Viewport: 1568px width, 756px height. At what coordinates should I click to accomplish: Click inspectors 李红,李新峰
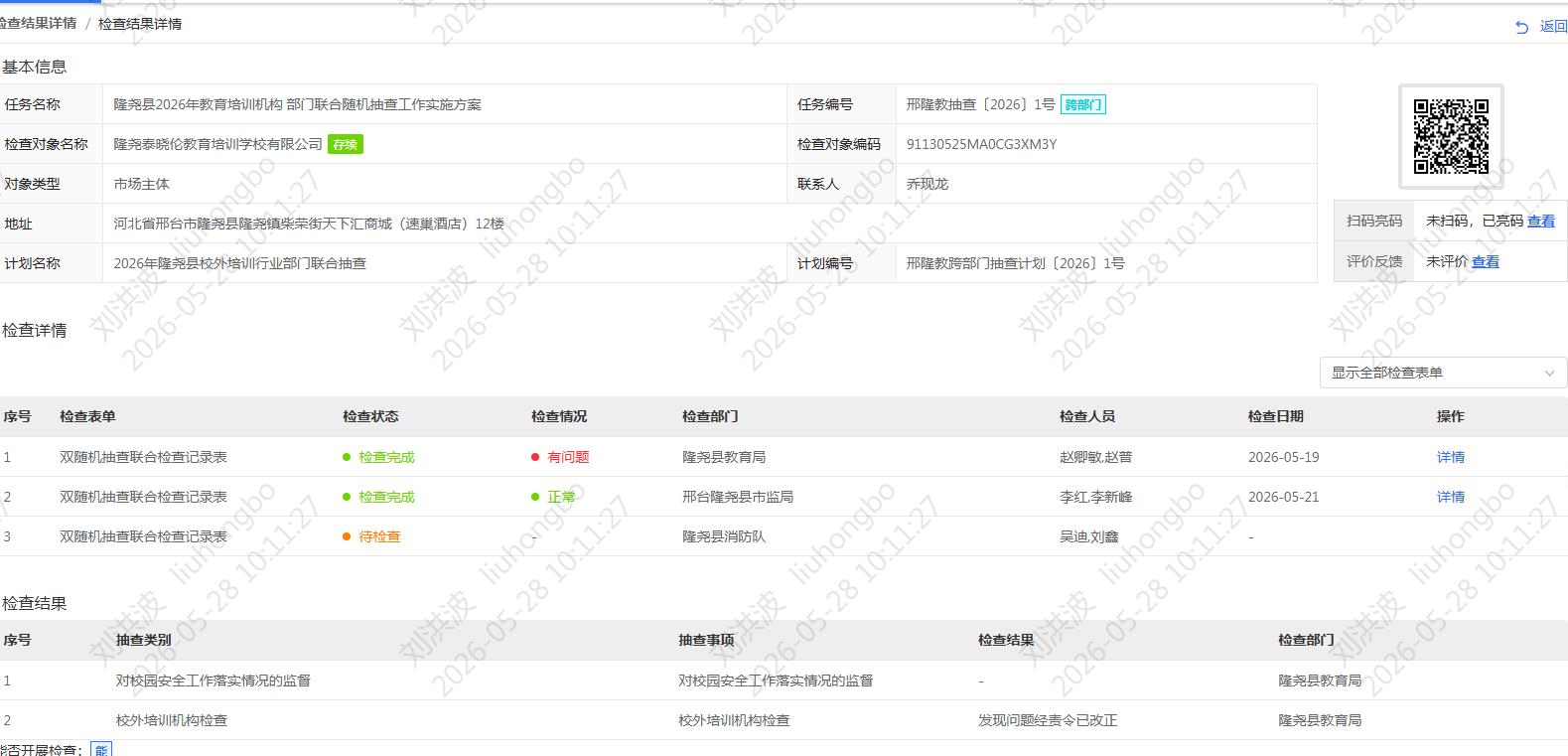1095,497
